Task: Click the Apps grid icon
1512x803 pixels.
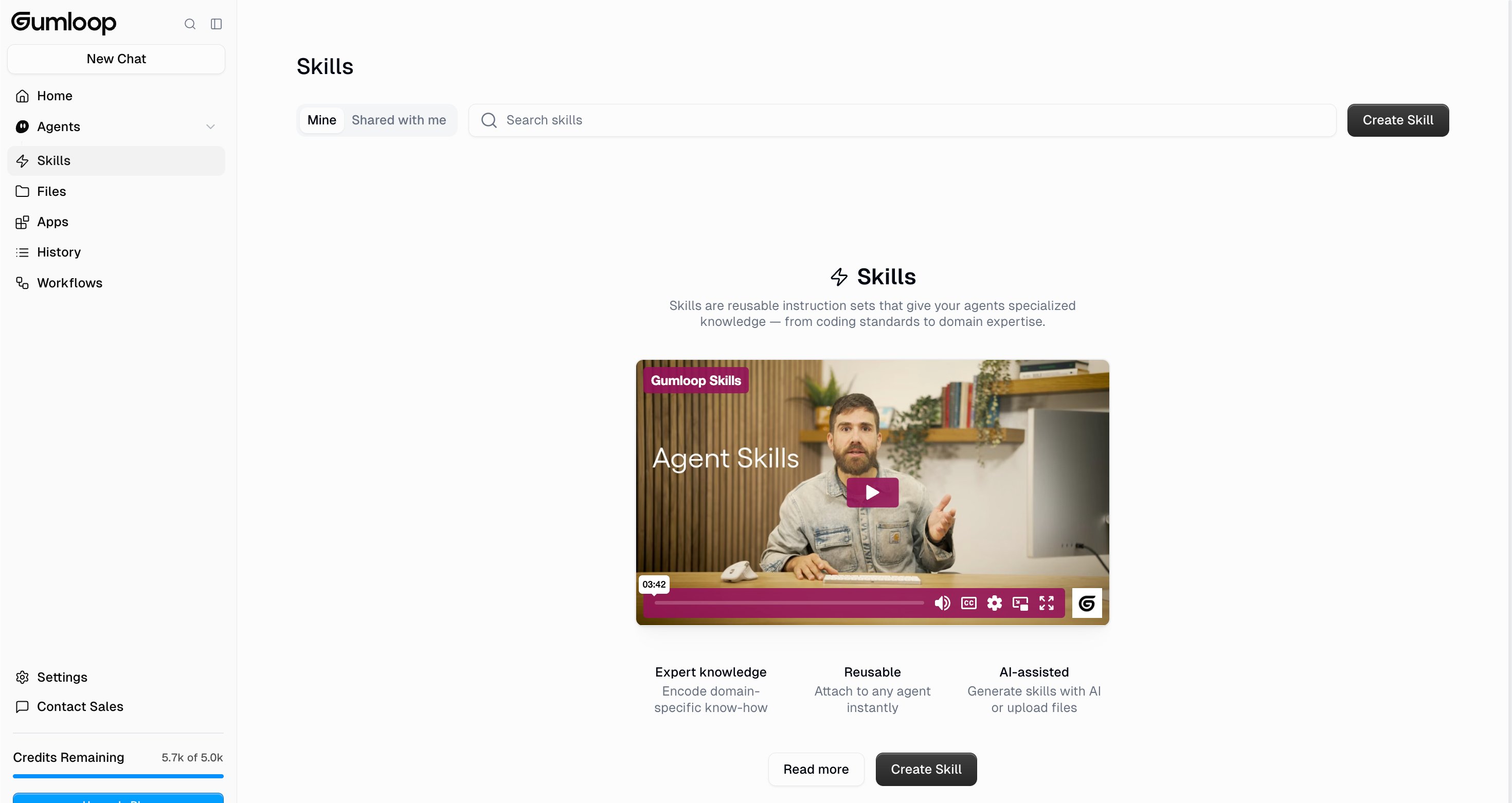Action: click(x=22, y=222)
